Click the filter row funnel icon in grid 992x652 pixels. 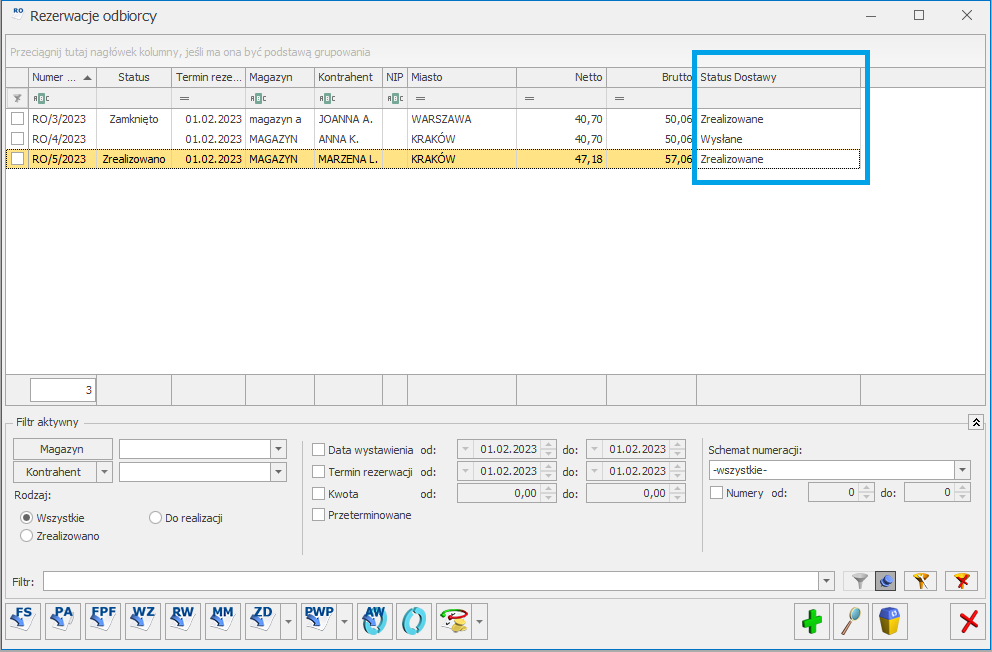17,98
